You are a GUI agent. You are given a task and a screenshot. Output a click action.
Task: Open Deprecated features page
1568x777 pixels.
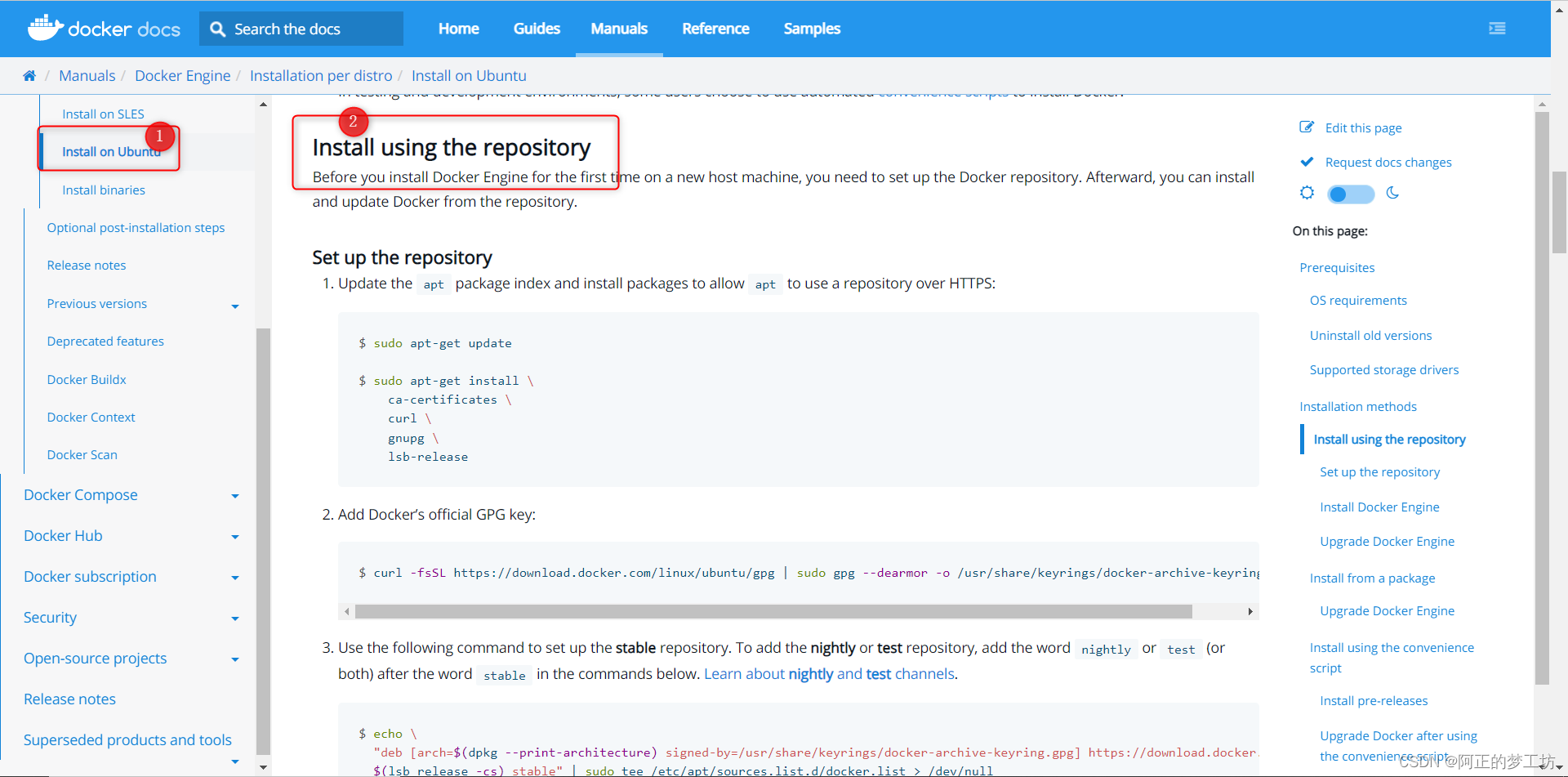105,342
